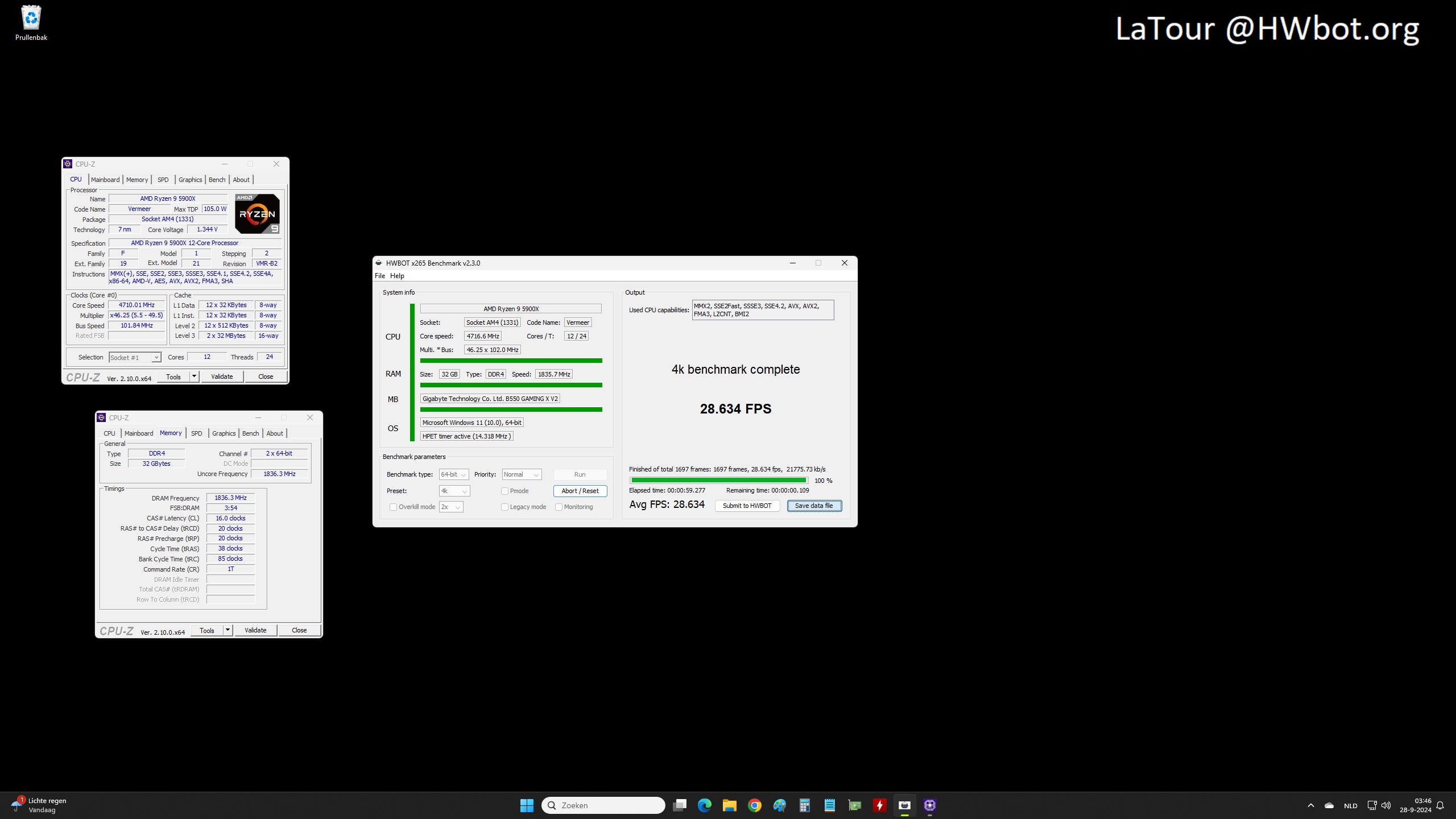Switch to SPD tab in upper CPU-Z window
Image resolution: width=1456 pixels, height=819 pixels.
click(163, 180)
